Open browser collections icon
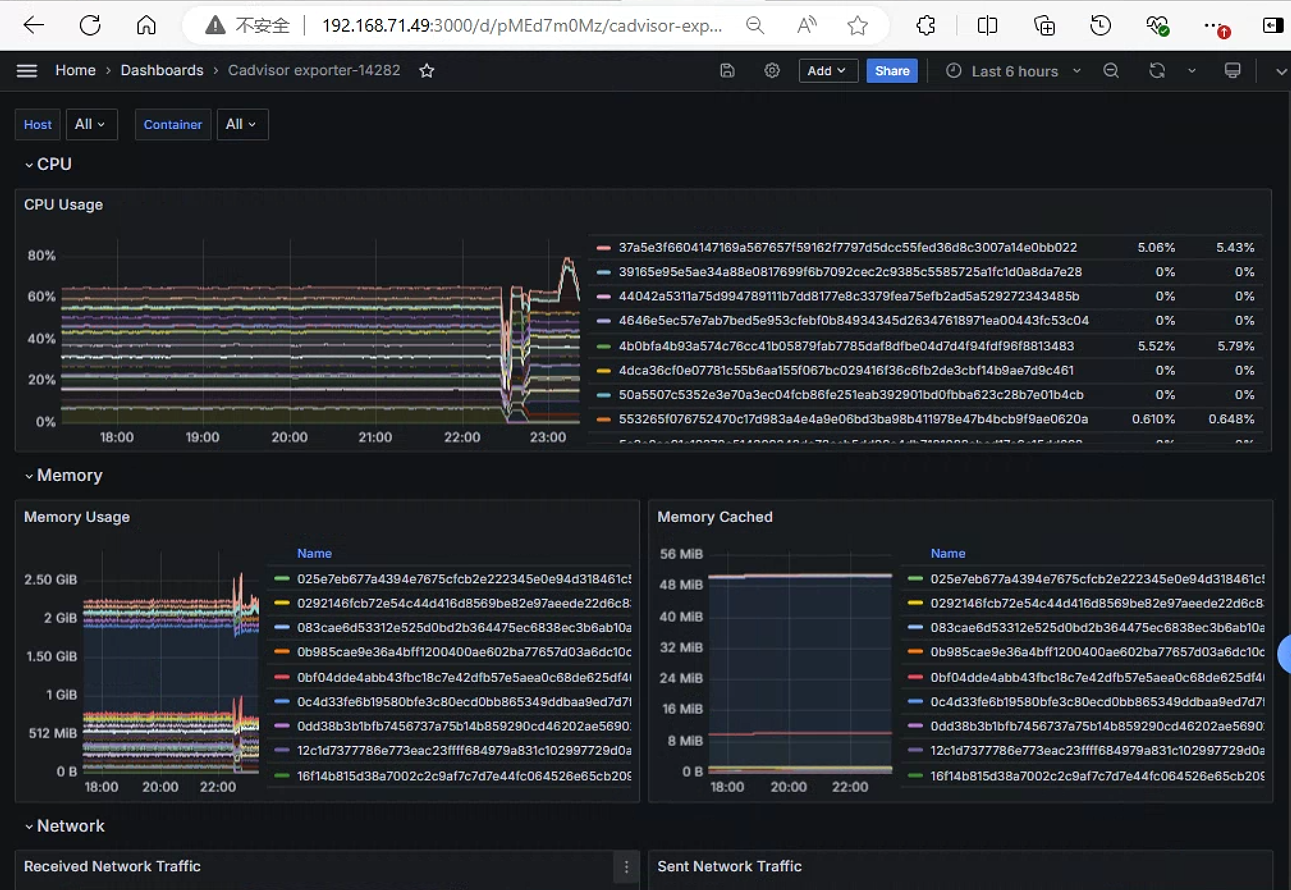 click(x=1044, y=26)
